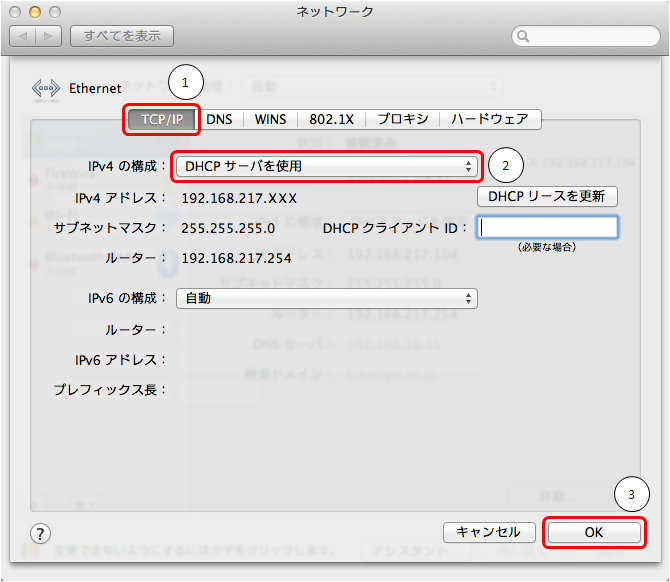
Task: Click DHCP リースを更新 button
Action: (547, 197)
